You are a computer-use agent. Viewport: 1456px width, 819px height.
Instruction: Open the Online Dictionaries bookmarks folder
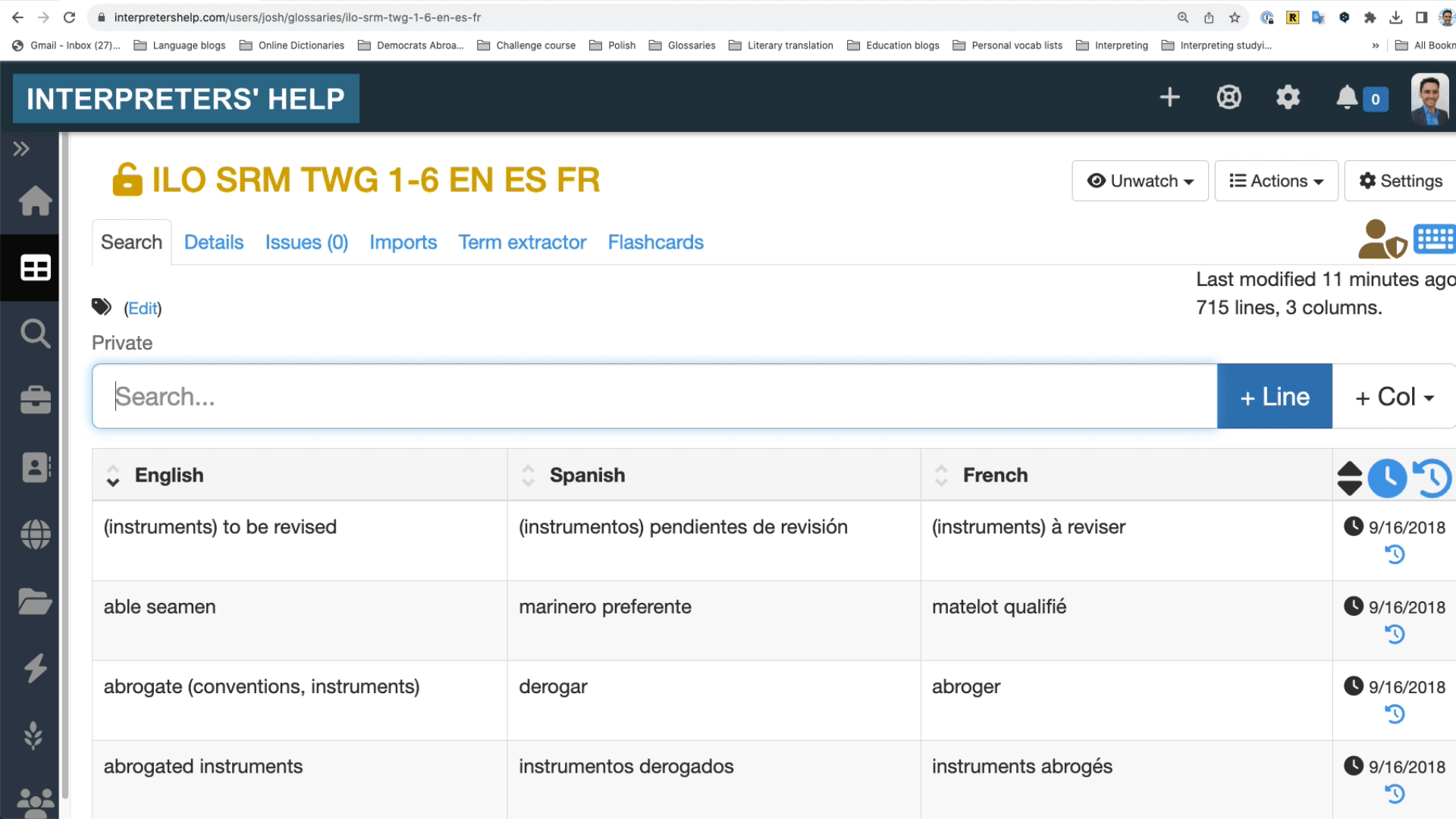[x=292, y=45]
